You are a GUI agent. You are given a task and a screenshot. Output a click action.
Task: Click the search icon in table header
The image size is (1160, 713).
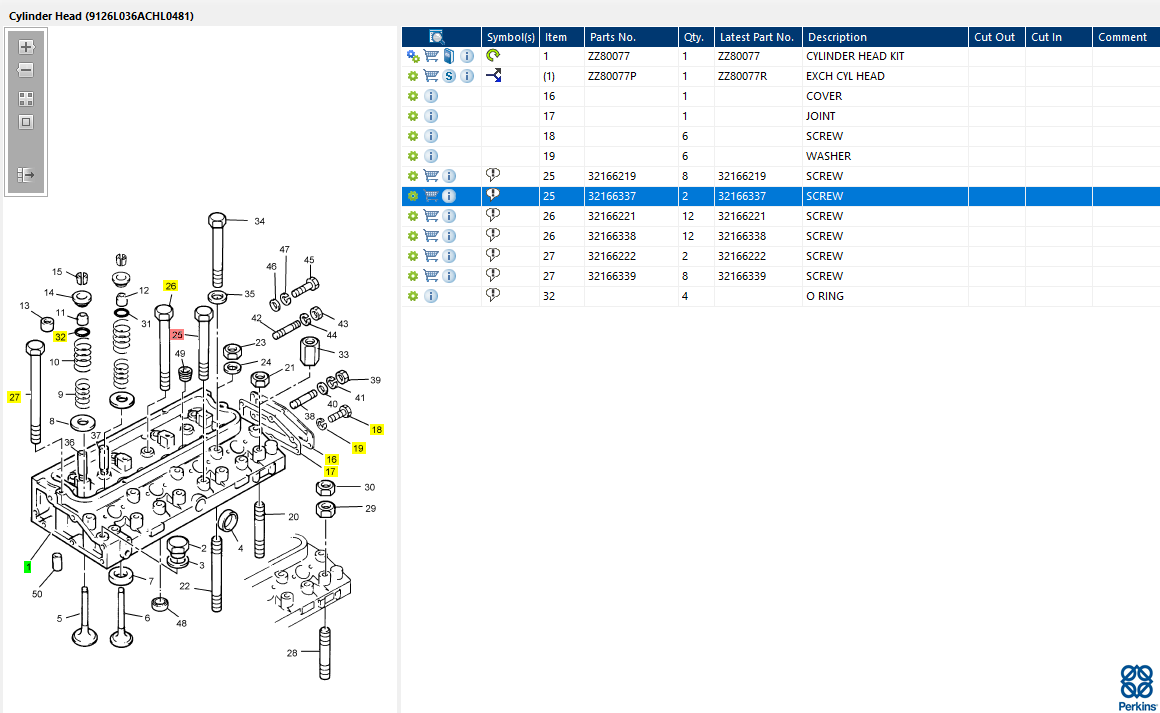point(436,37)
